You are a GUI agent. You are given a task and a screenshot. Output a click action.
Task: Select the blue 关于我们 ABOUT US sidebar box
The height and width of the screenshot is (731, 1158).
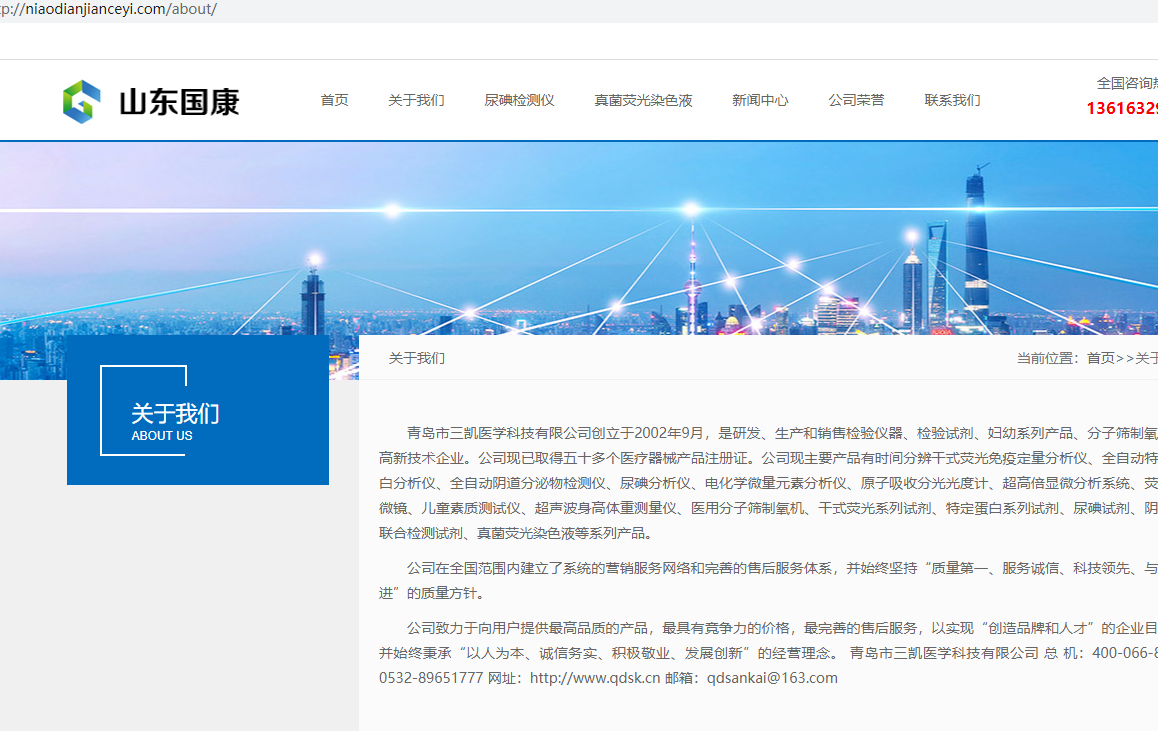pyautogui.click(x=197, y=410)
